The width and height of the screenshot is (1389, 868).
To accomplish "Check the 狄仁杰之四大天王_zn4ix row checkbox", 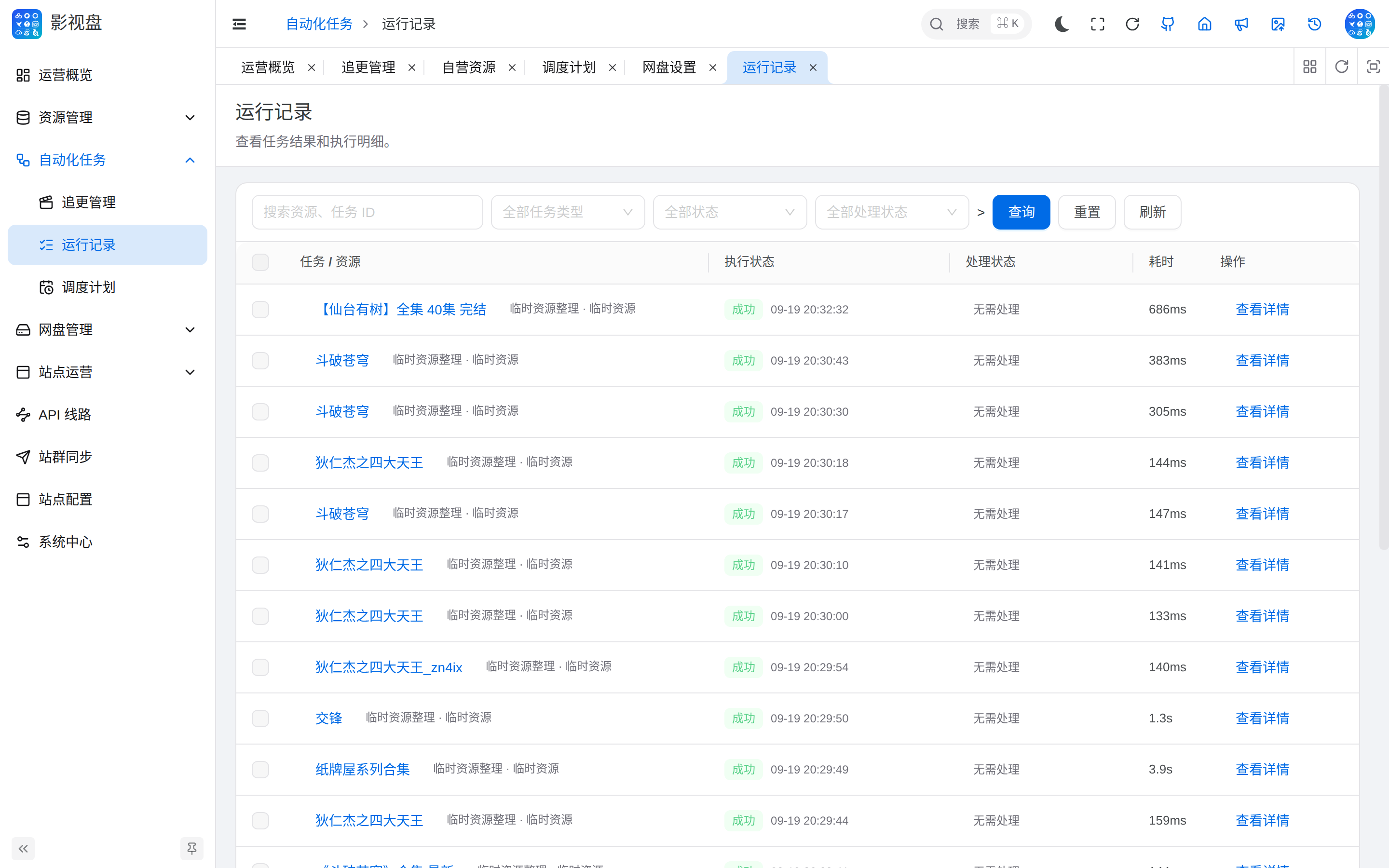I will [x=260, y=667].
